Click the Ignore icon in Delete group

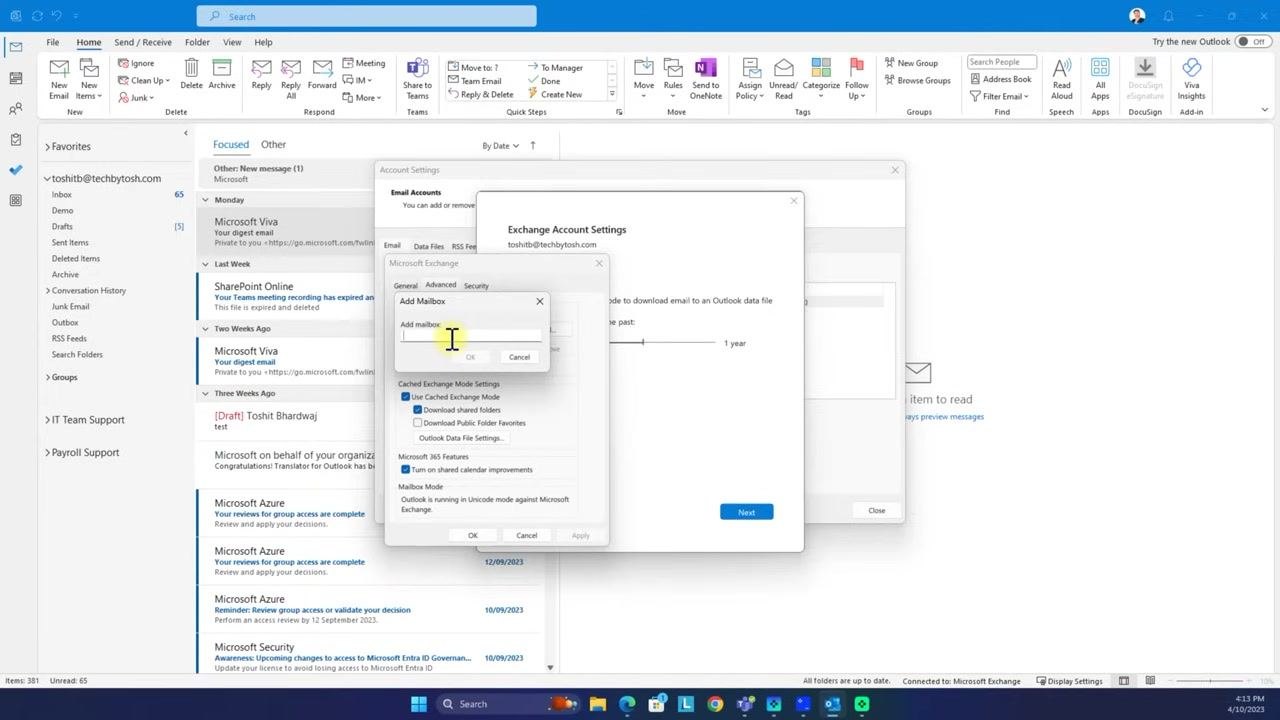[136, 63]
